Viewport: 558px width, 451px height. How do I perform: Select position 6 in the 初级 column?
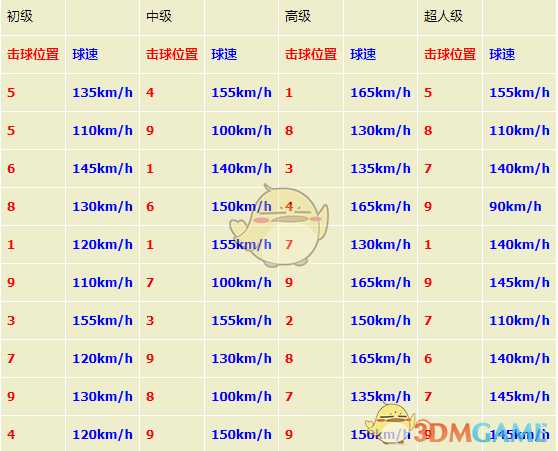point(11,168)
